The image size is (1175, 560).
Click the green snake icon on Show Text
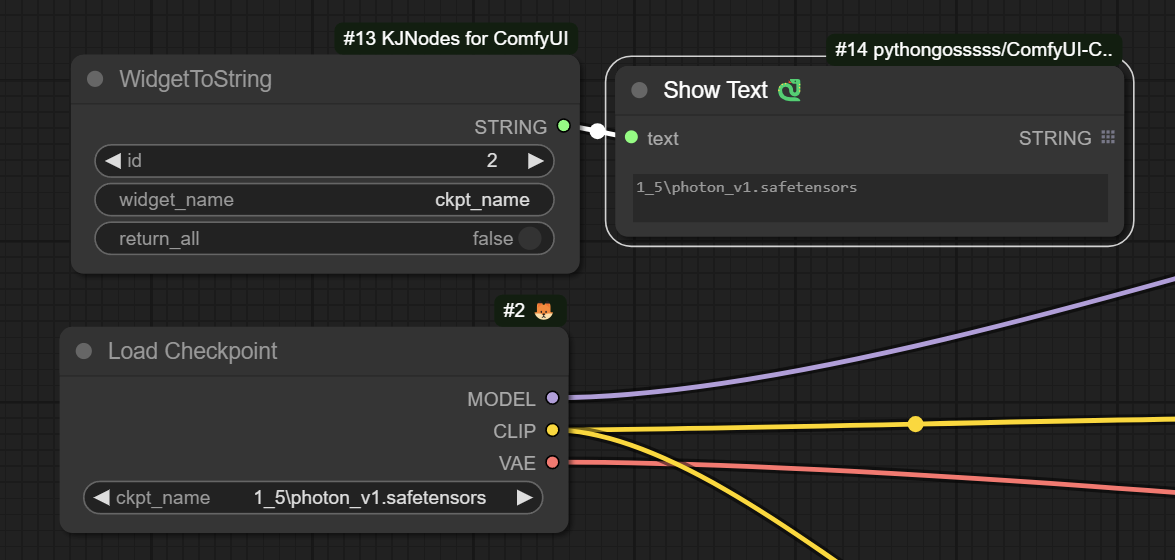pos(790,91)
